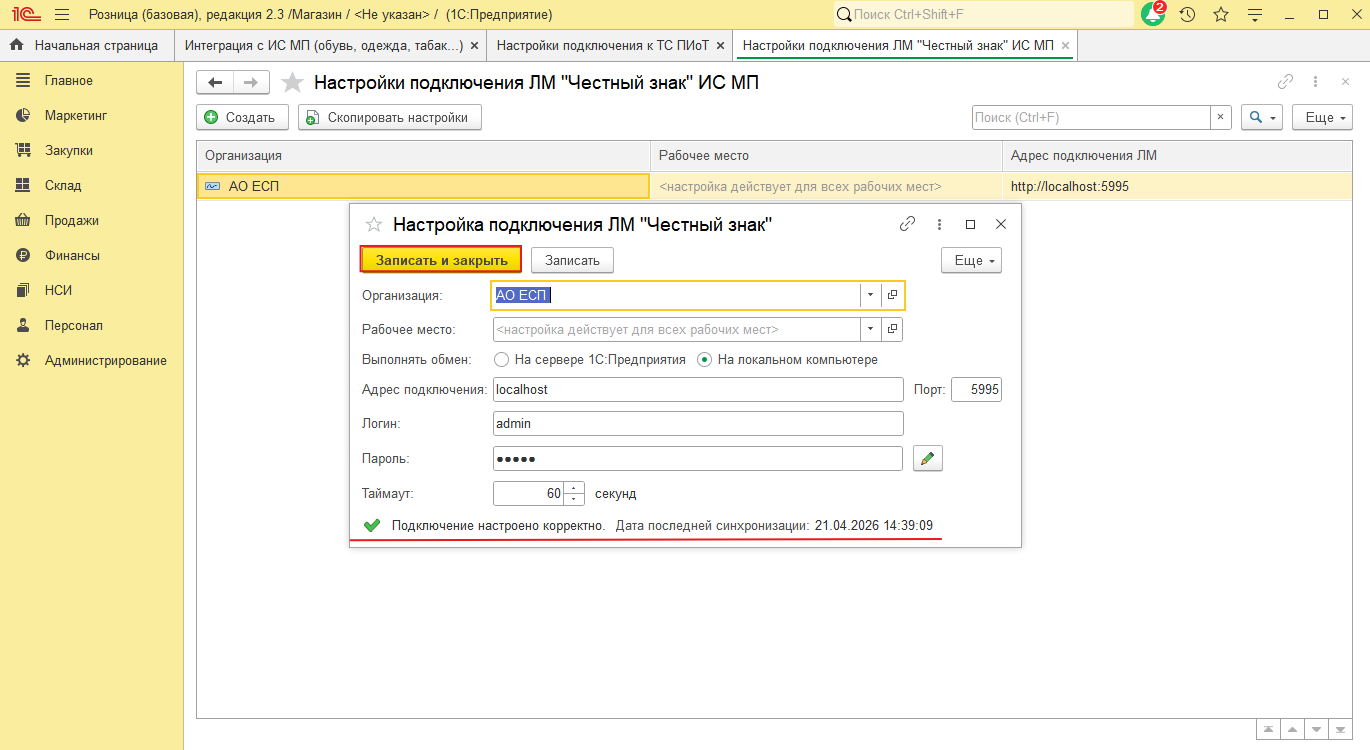Close list page with the X icon
Screen dimensions: 1370x750
1345,82
